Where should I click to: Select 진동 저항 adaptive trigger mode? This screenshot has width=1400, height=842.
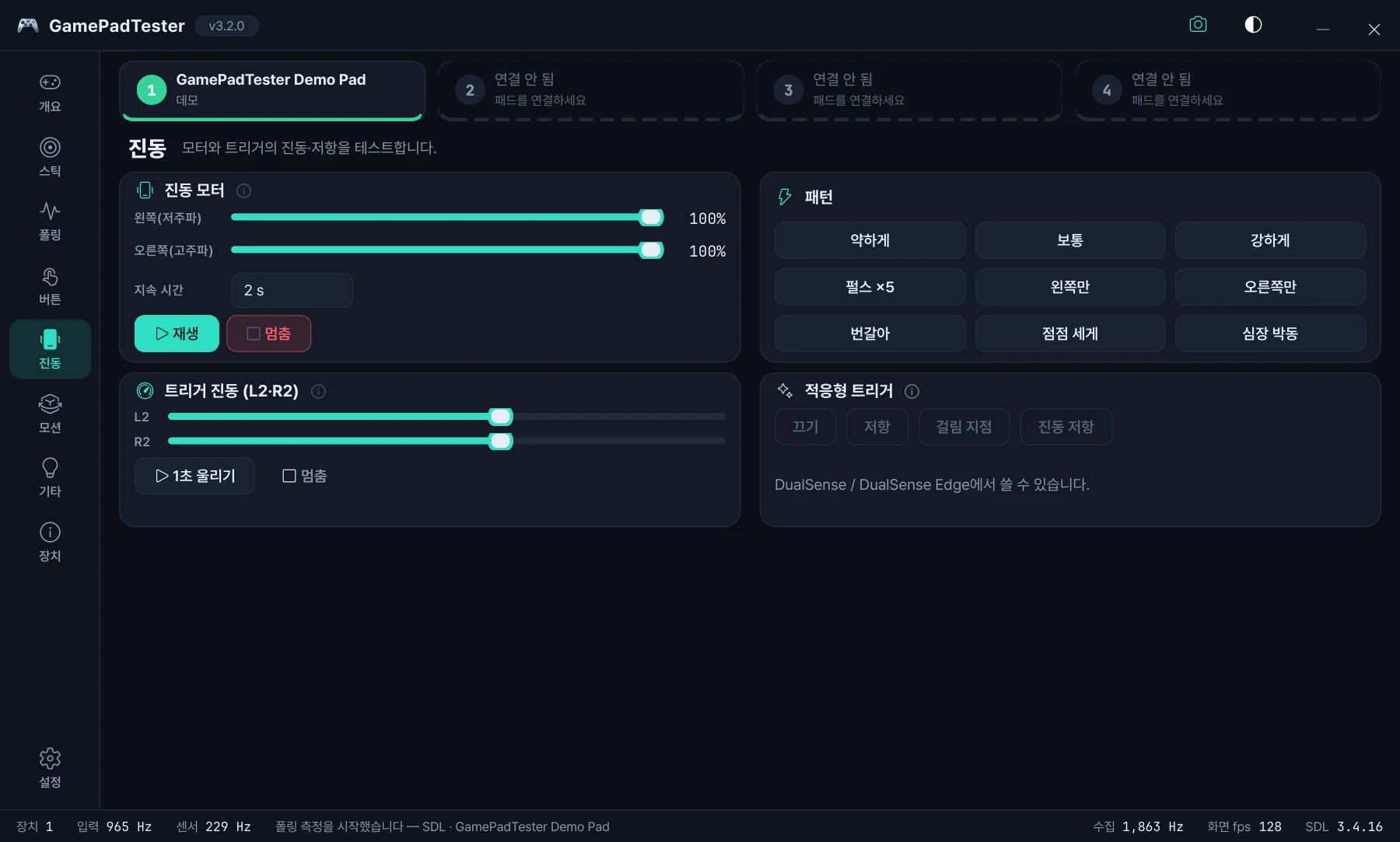(x=1066, y=427)
